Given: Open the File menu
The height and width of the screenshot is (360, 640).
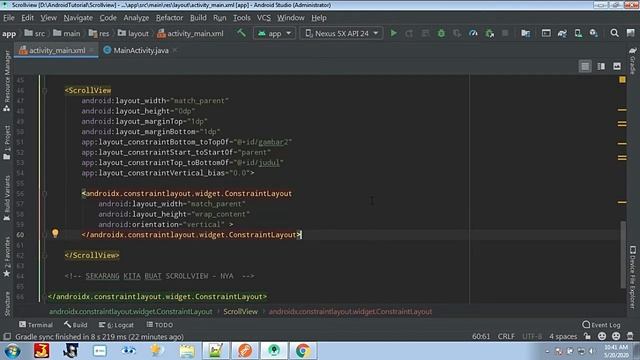Looking at the screenshot, I should click(9, 18).
